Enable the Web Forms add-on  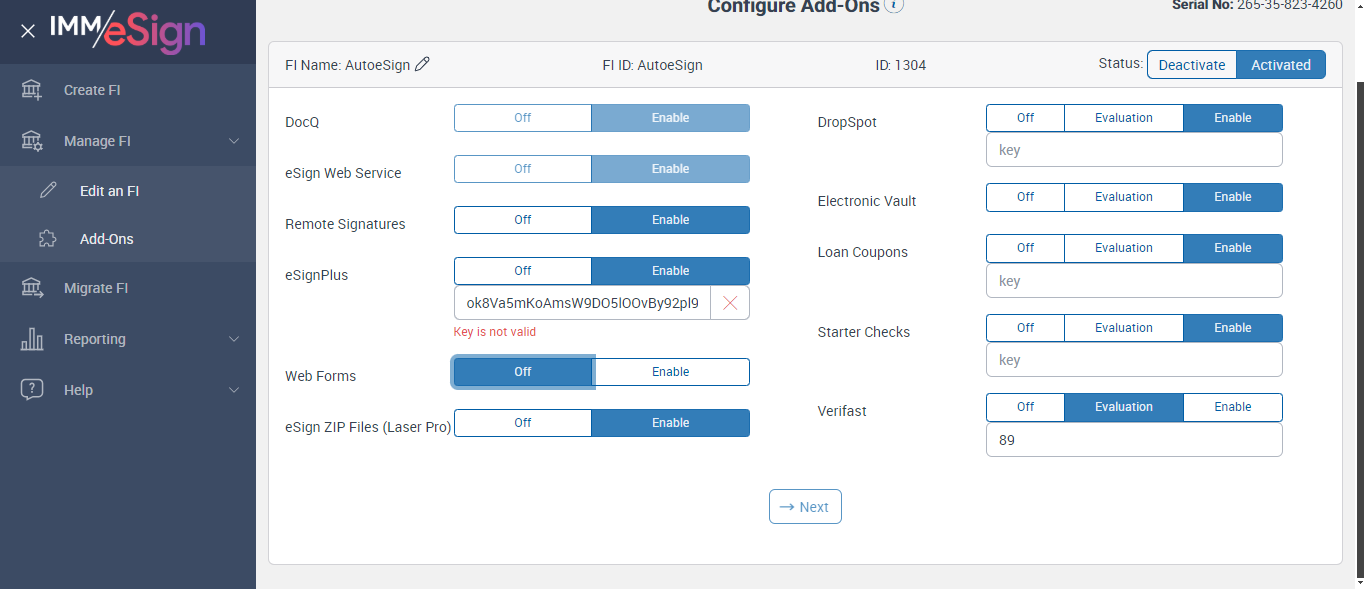[671, 372]
